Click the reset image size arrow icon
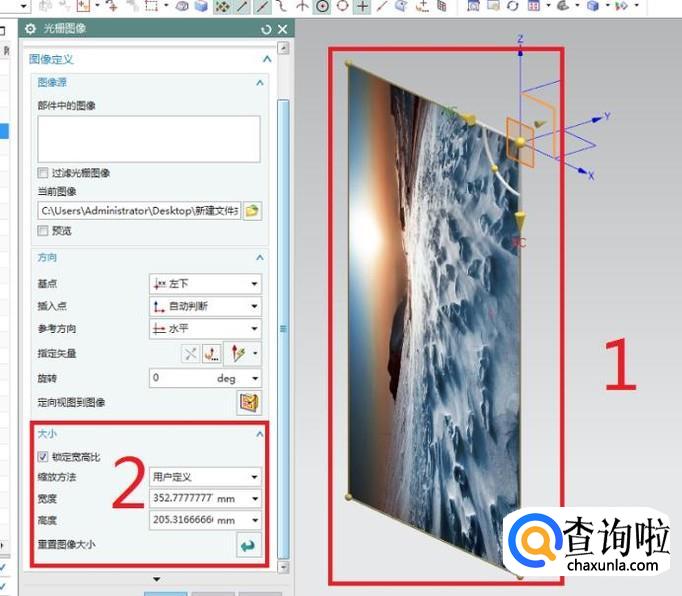 (x=249, y=545)
